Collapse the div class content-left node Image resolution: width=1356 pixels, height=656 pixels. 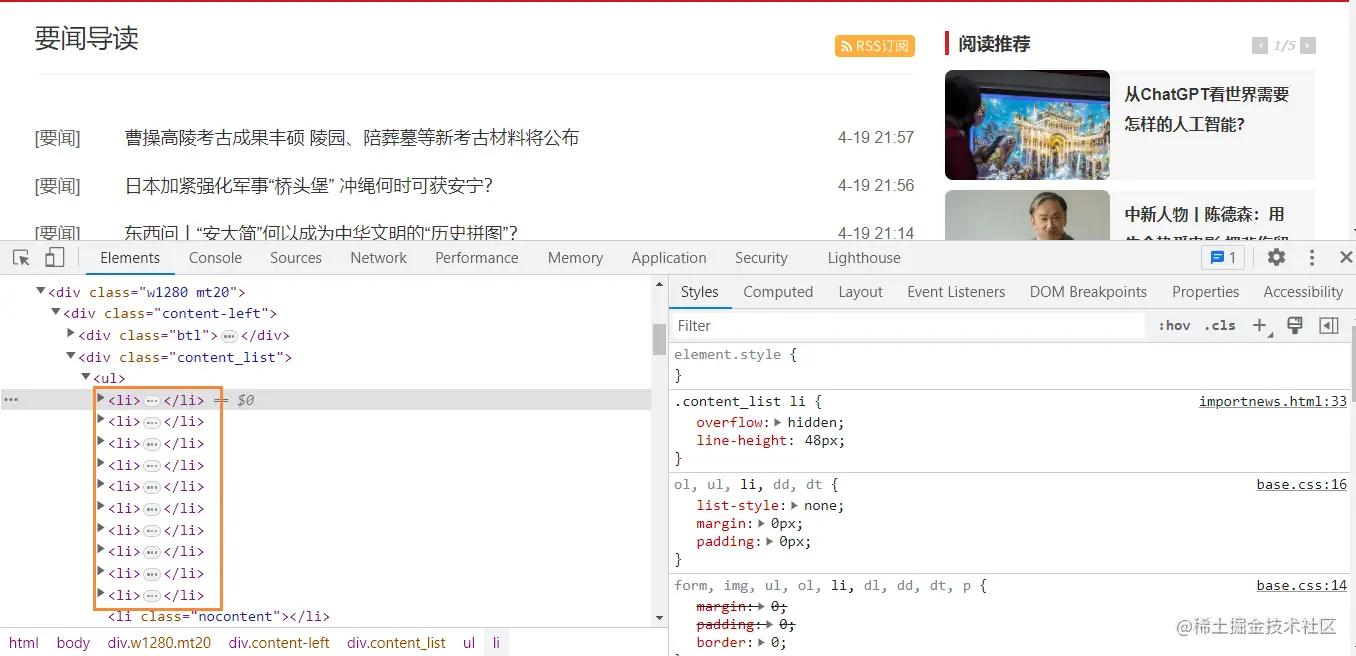tap(56, 313)
